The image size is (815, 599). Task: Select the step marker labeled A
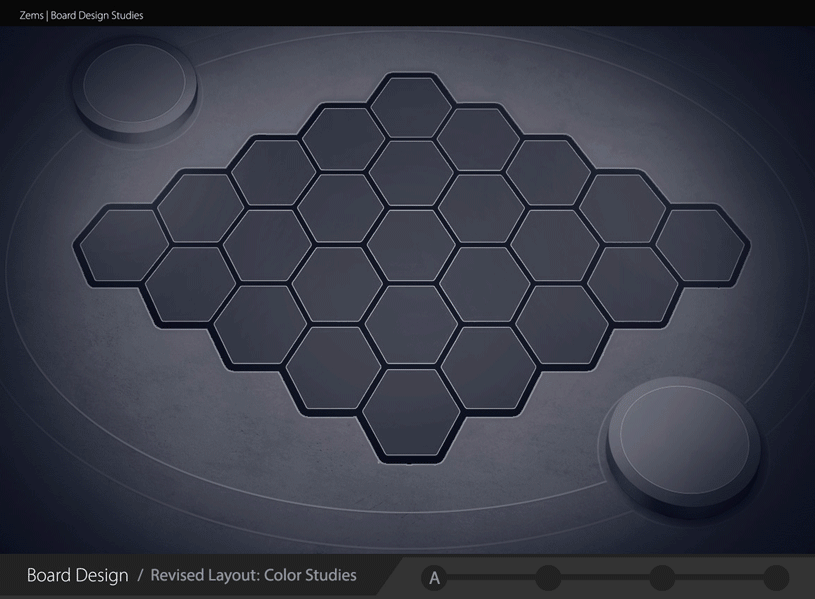[x=434, y=578]
